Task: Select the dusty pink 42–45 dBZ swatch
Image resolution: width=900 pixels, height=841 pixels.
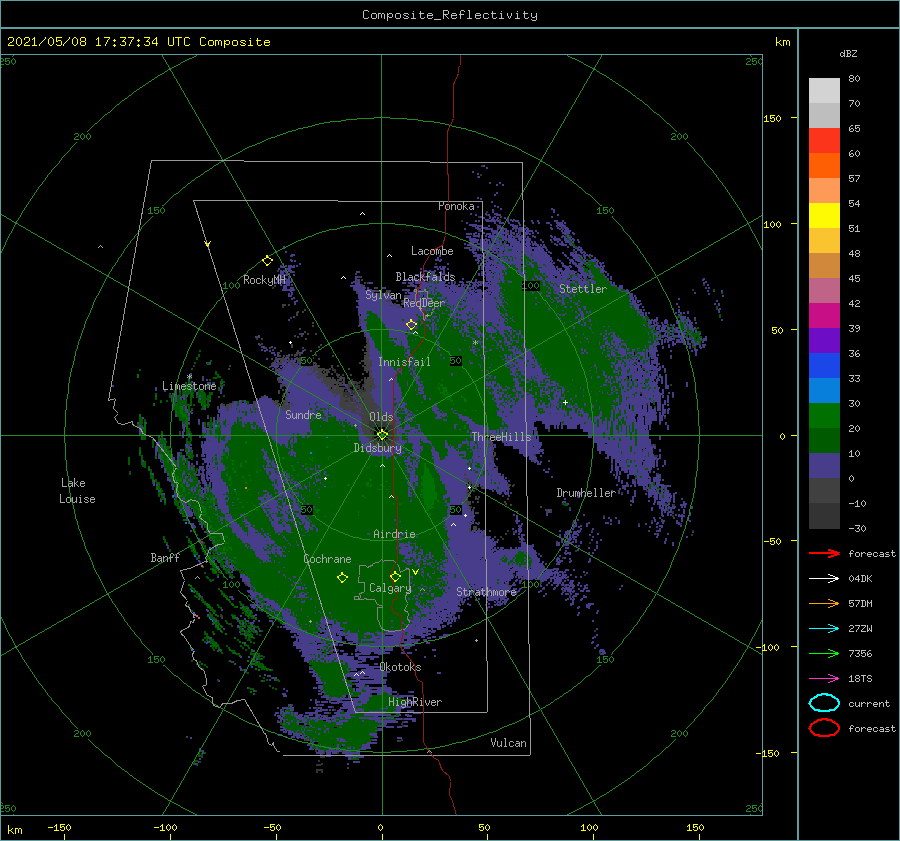Action: (x=824, y=290)
